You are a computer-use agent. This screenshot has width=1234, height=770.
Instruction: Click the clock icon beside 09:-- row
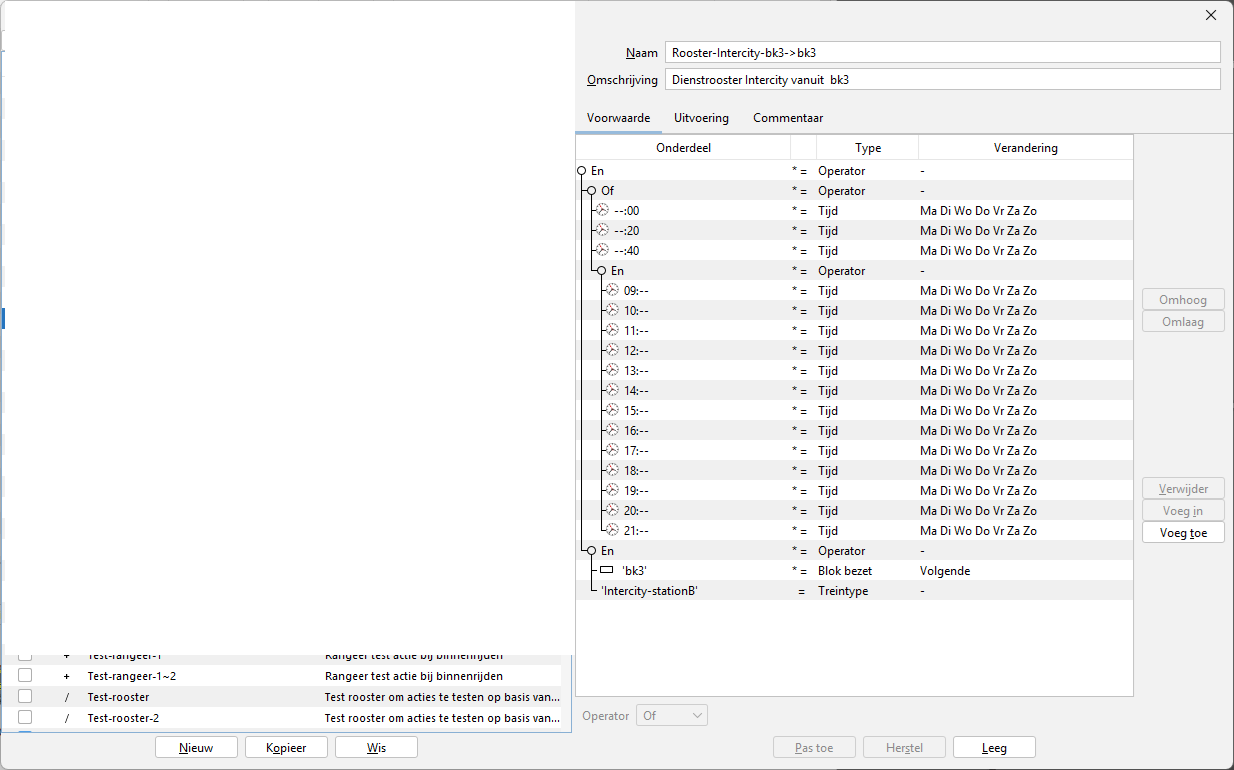612,291
